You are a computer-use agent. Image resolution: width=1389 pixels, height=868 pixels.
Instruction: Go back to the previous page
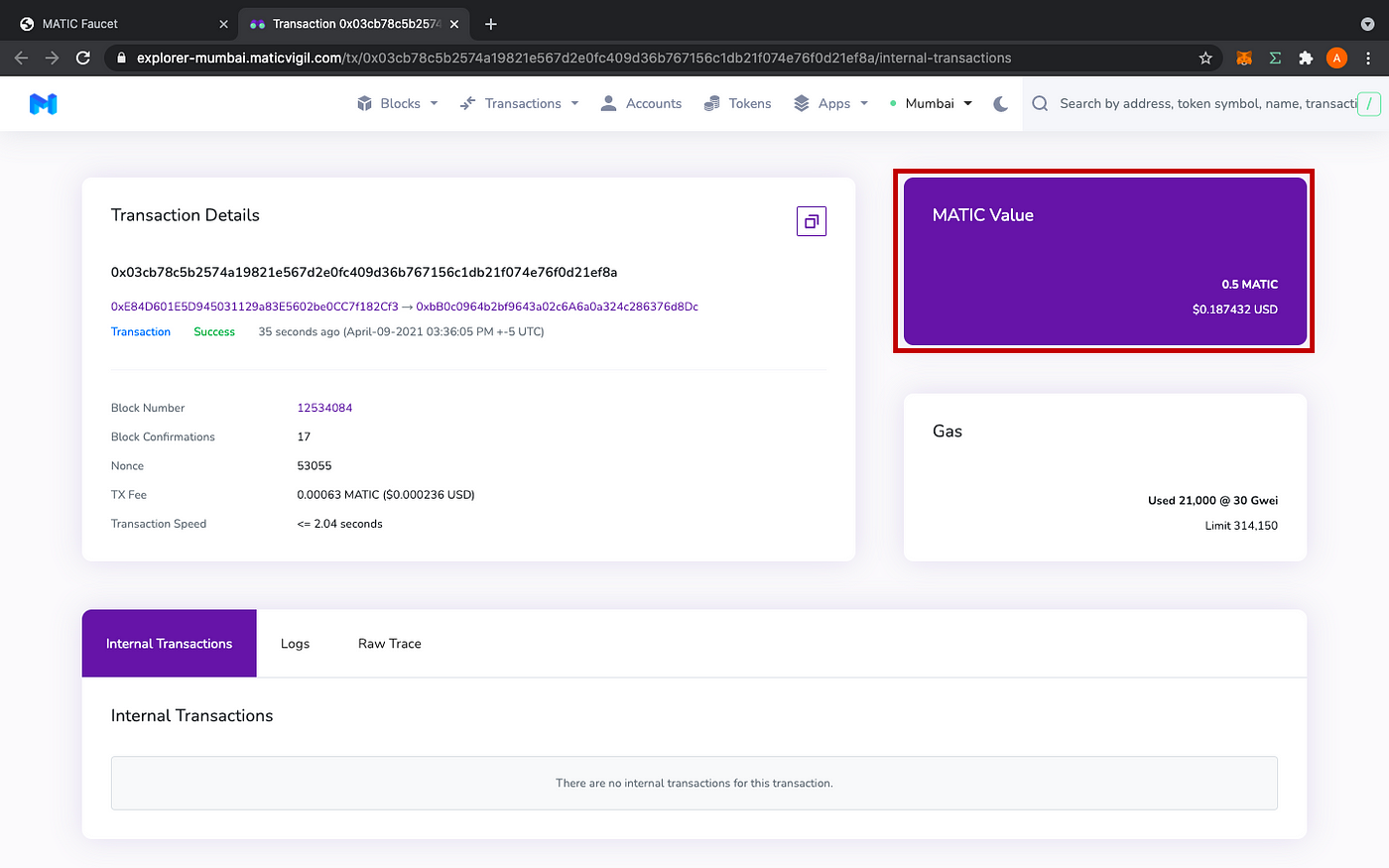tap(22, 58)
